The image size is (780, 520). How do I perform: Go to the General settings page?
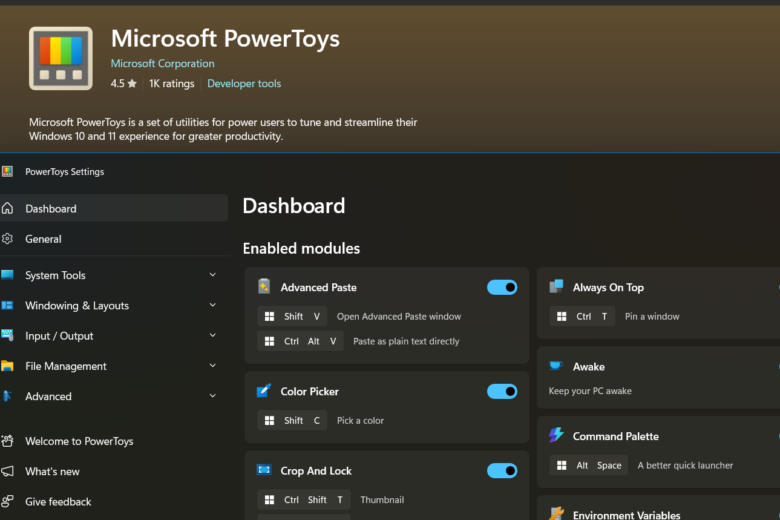114,239
